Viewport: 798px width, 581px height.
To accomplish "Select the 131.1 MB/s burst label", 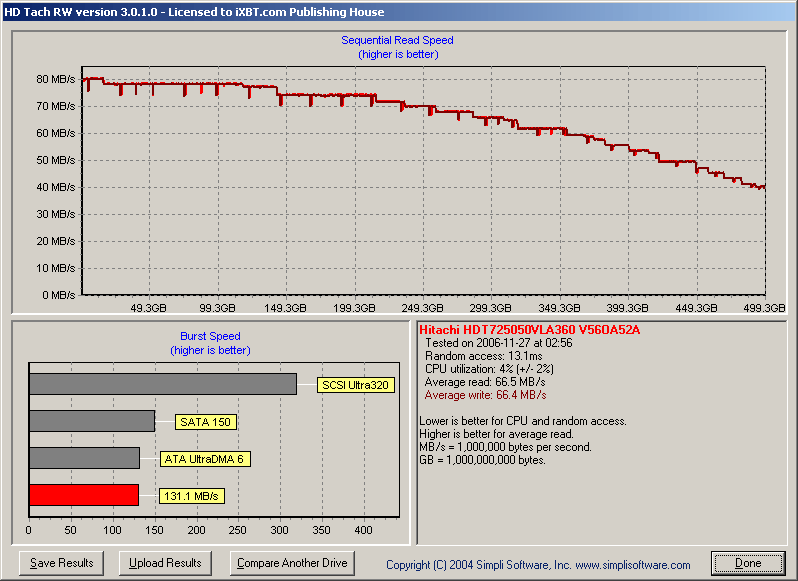I will [x=191, y=496].
